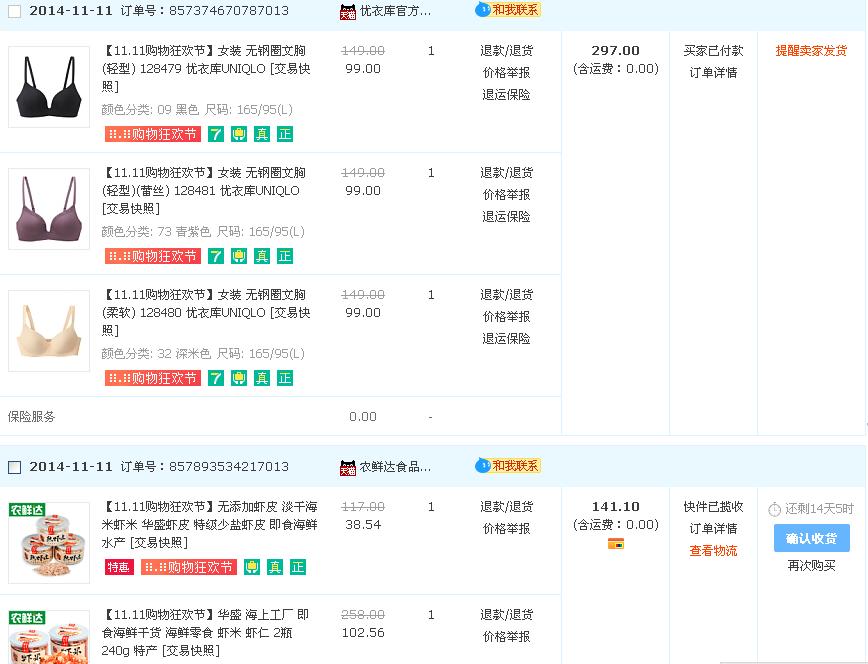The width and height of the screenshot is (868, 664).
Task: Open 订单详情 for the 297.00 order
Action: click(x=713, y=73)
